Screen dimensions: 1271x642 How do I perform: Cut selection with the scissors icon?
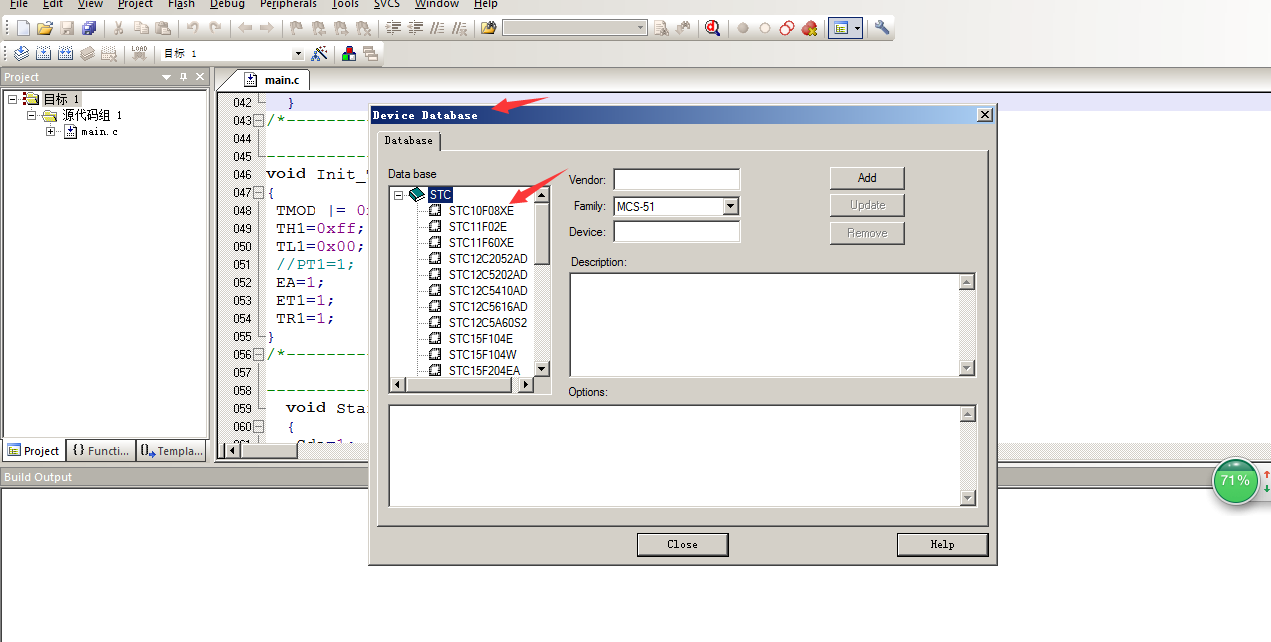tap(118, 28)
